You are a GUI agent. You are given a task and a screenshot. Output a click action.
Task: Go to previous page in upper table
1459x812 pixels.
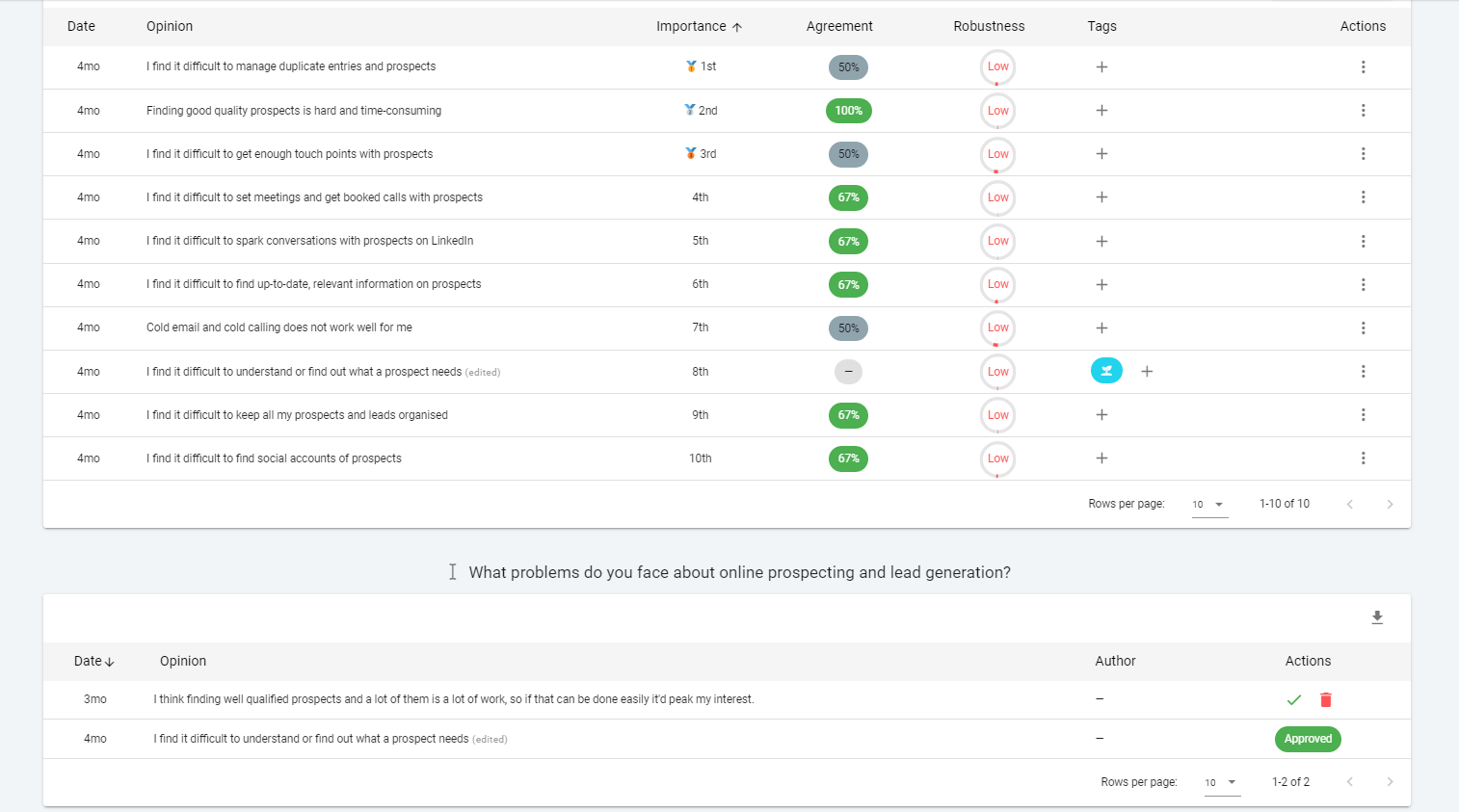click(1349, 504)
